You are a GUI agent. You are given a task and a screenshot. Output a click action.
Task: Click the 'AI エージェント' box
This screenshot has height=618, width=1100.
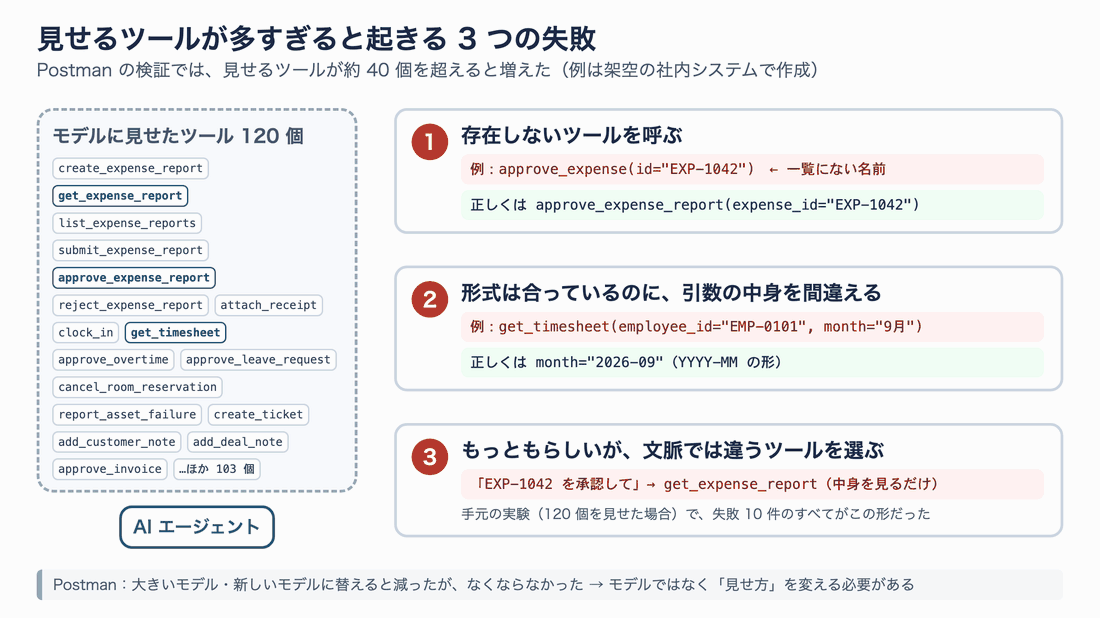[x=196, y=527]
